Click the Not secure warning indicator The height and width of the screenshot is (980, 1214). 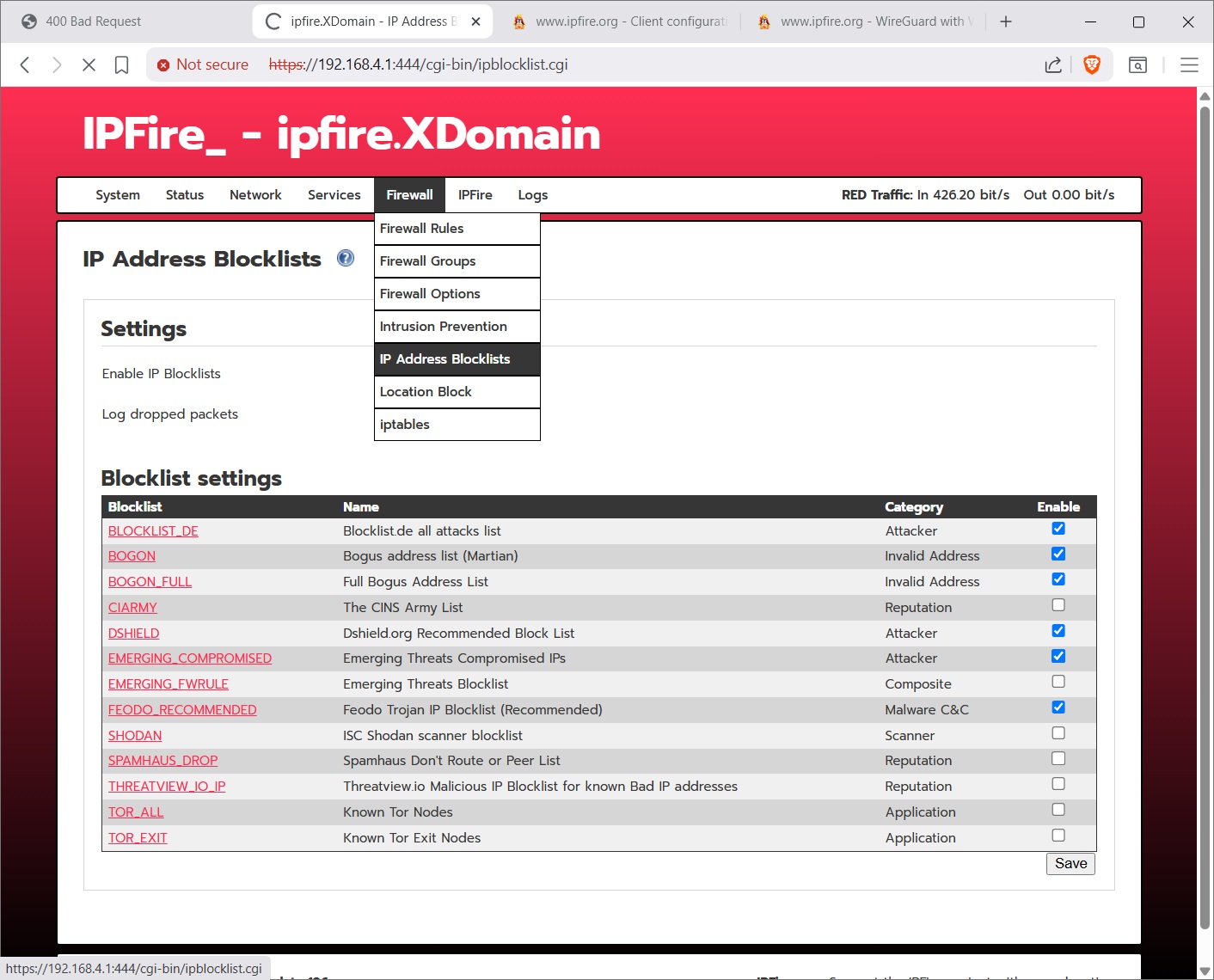tap(202, 64)
